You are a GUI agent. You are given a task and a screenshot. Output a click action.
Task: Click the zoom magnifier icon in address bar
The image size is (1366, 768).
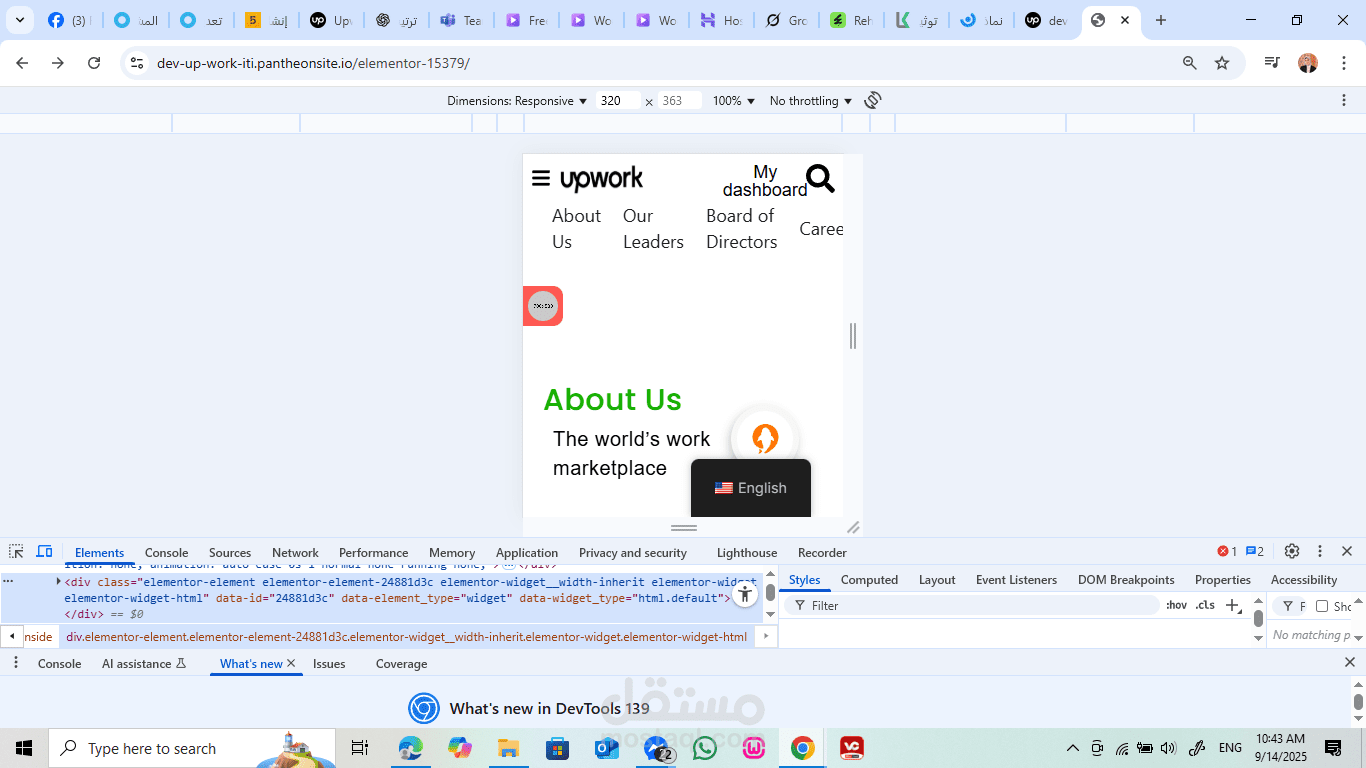(x=1190, y=63)
